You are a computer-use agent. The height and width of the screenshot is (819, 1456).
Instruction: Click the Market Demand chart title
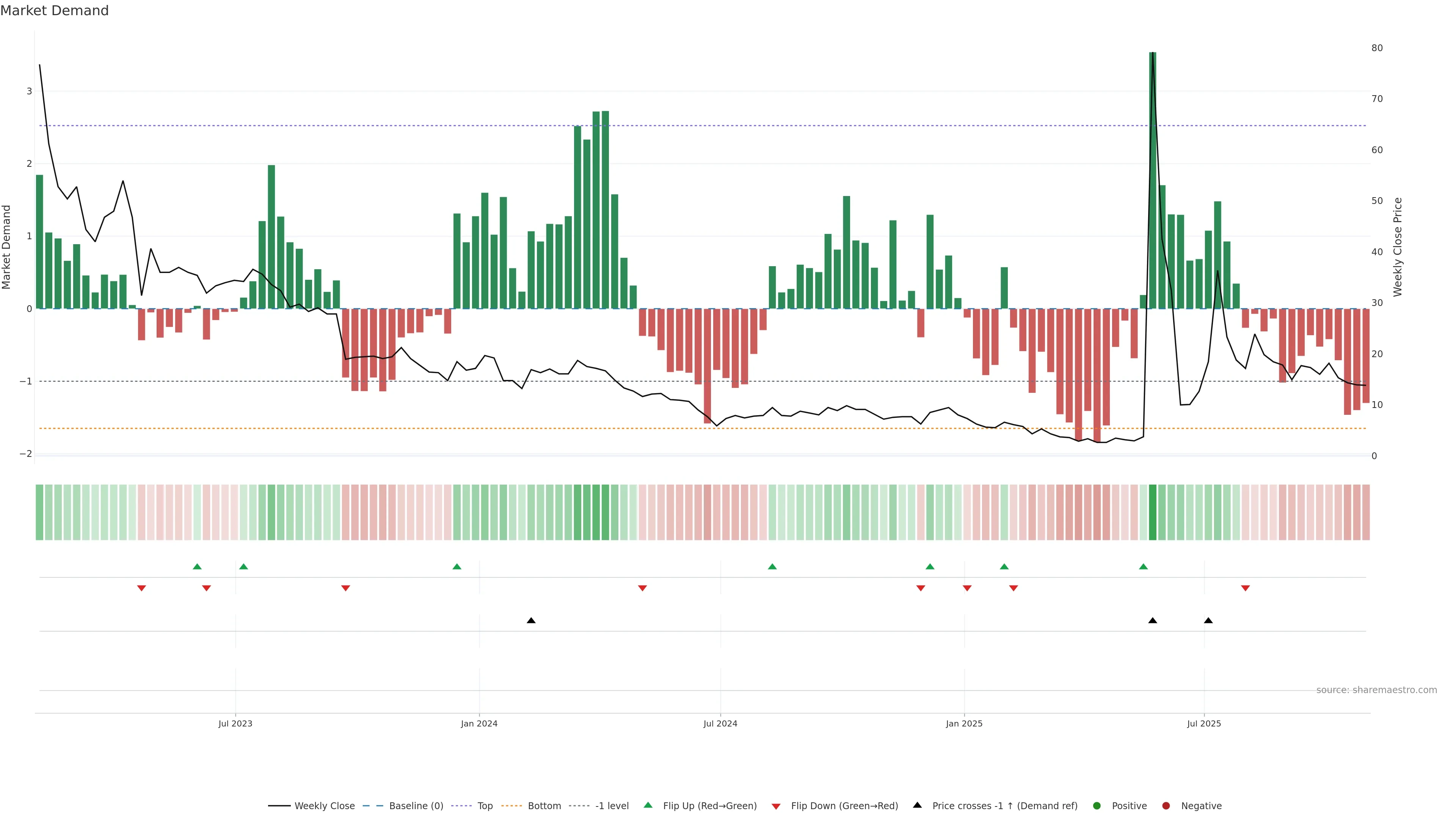(54, 11)
